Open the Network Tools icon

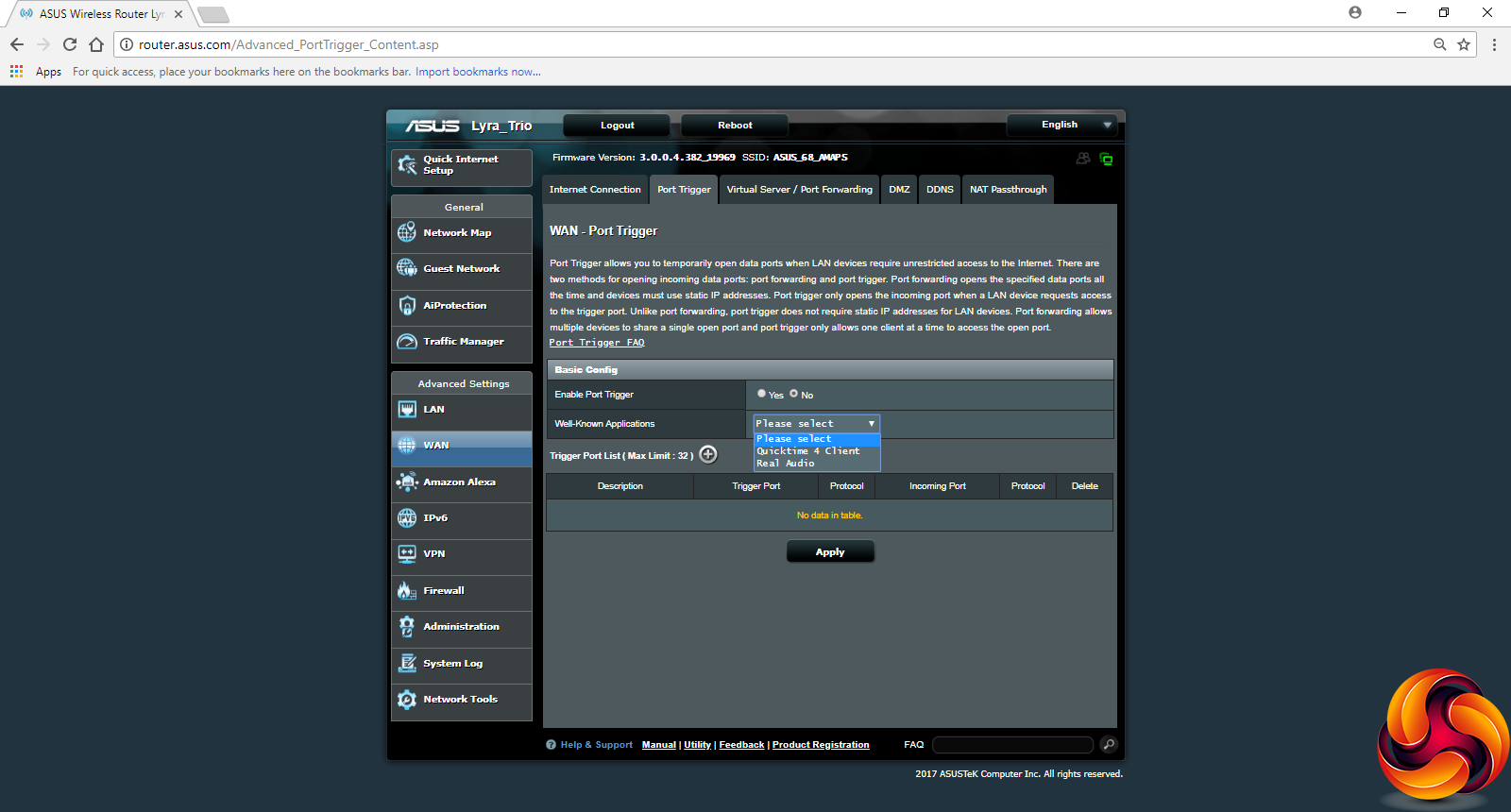click(x=407, y=699)
